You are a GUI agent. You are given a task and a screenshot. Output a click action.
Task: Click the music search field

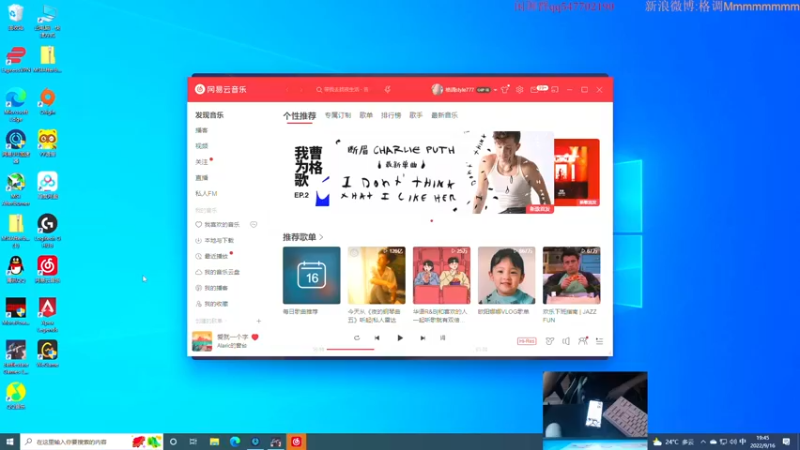346,90
